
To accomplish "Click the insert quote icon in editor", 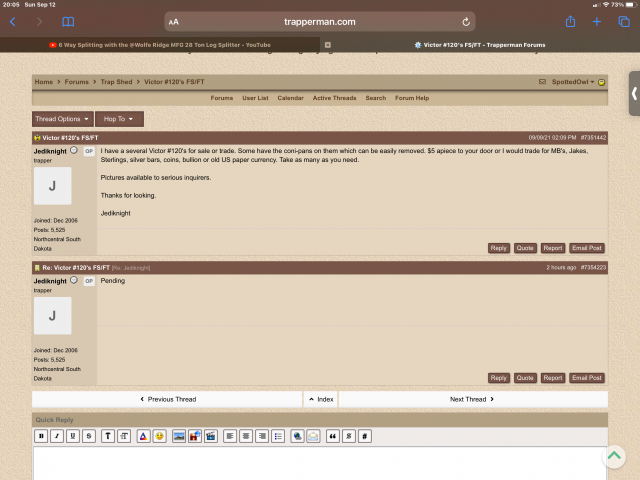I will (x=331, y=436).
